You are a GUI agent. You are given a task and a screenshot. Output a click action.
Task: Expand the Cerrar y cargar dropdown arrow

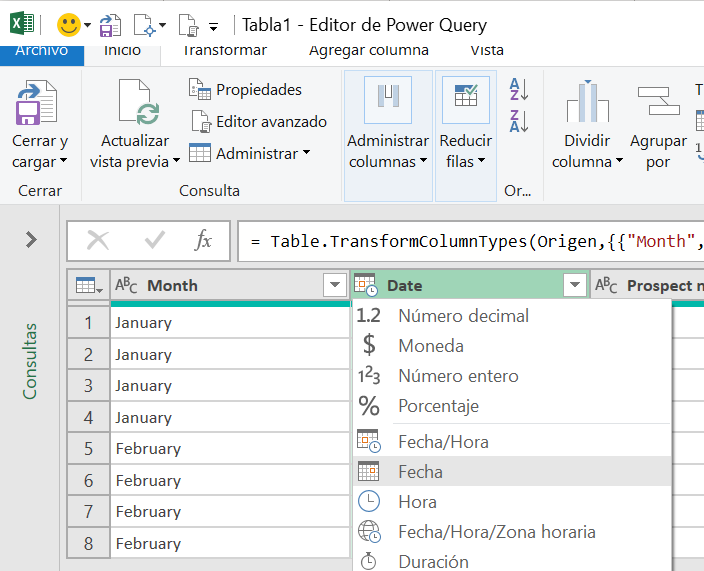(63, 160)
